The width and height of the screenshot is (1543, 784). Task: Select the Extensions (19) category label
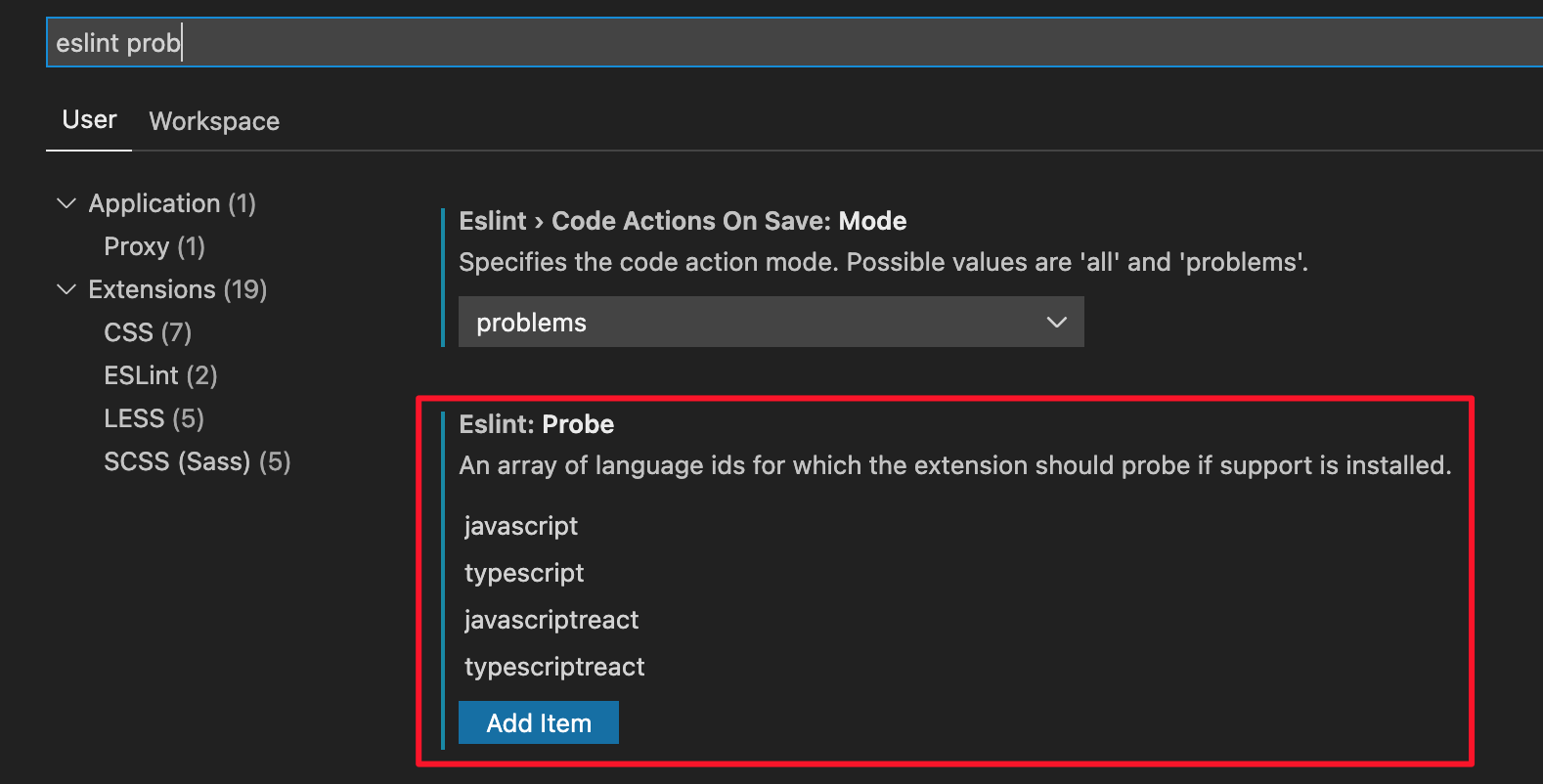pyautogui.click(x=178, y=289)
